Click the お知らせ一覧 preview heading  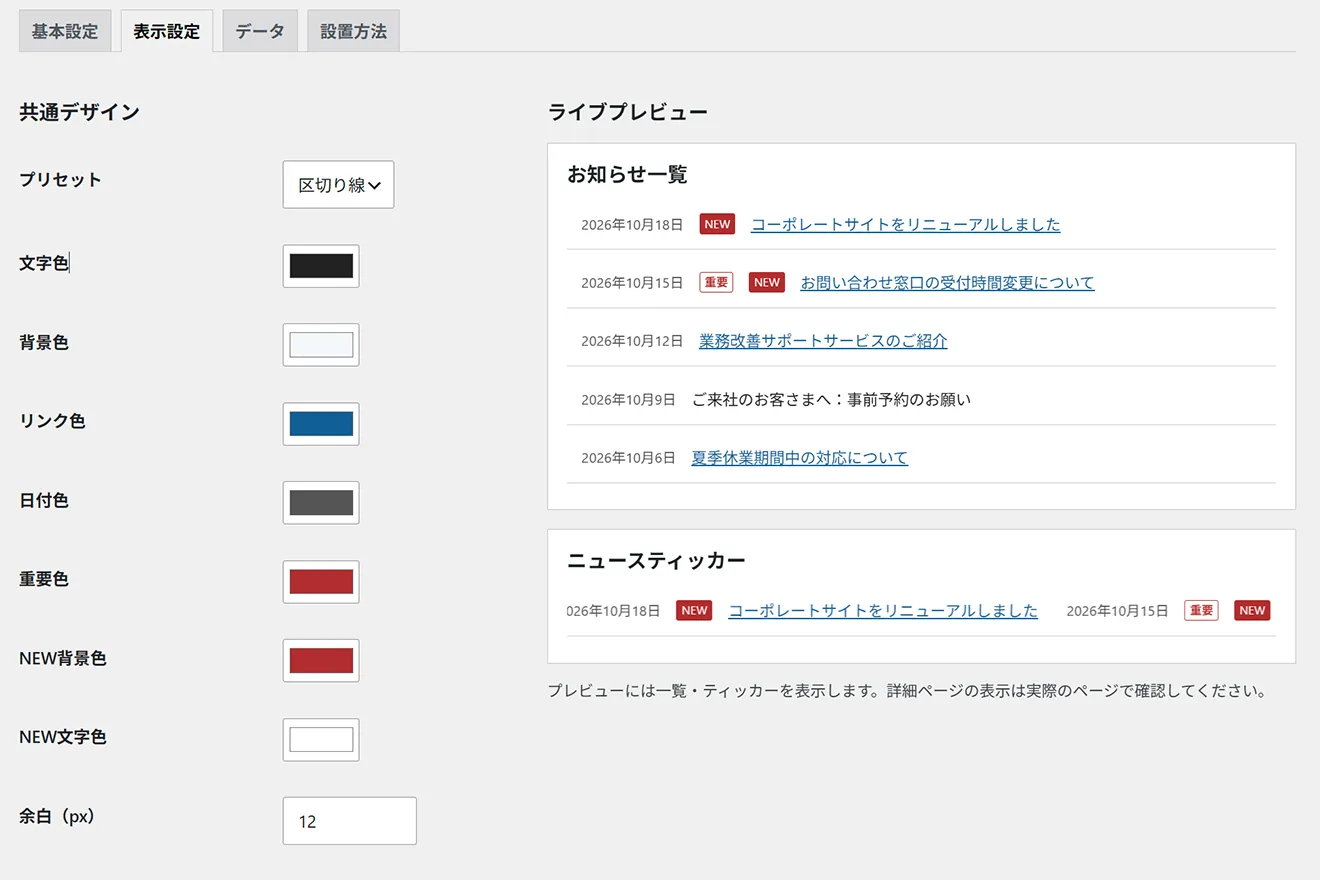627,174
